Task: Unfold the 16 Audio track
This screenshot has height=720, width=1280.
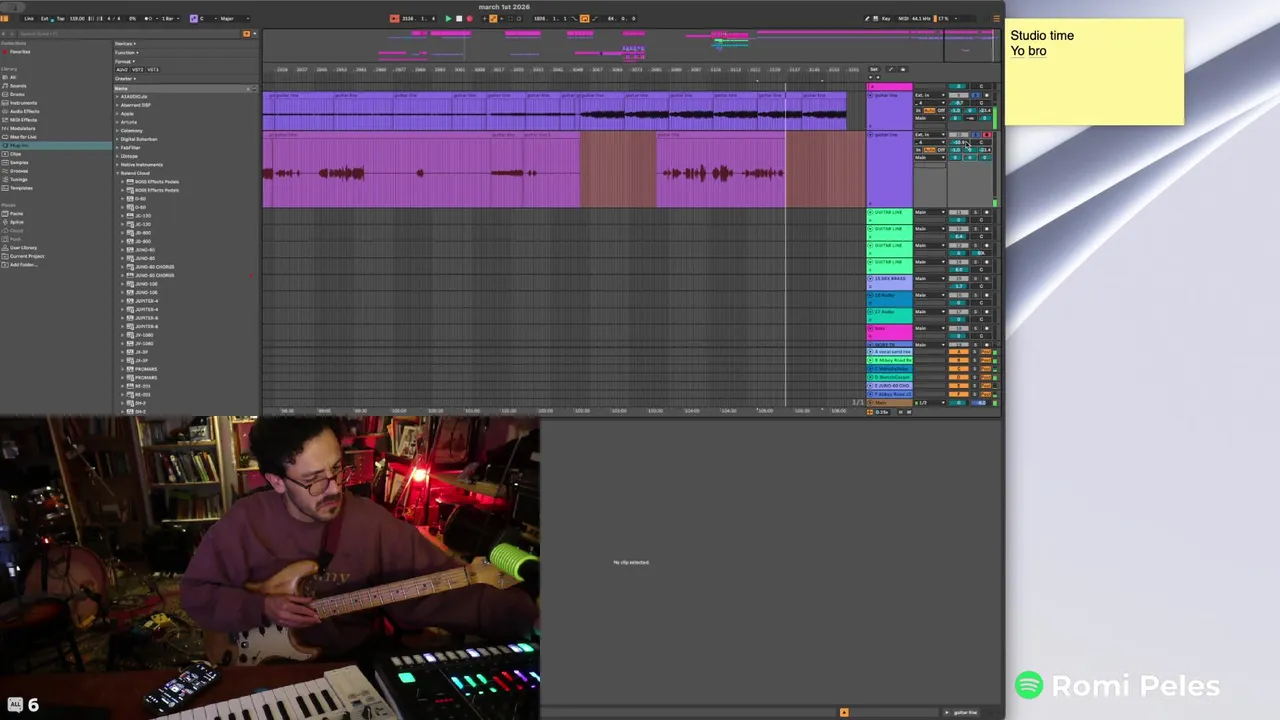Action: [x=871, y=295]
